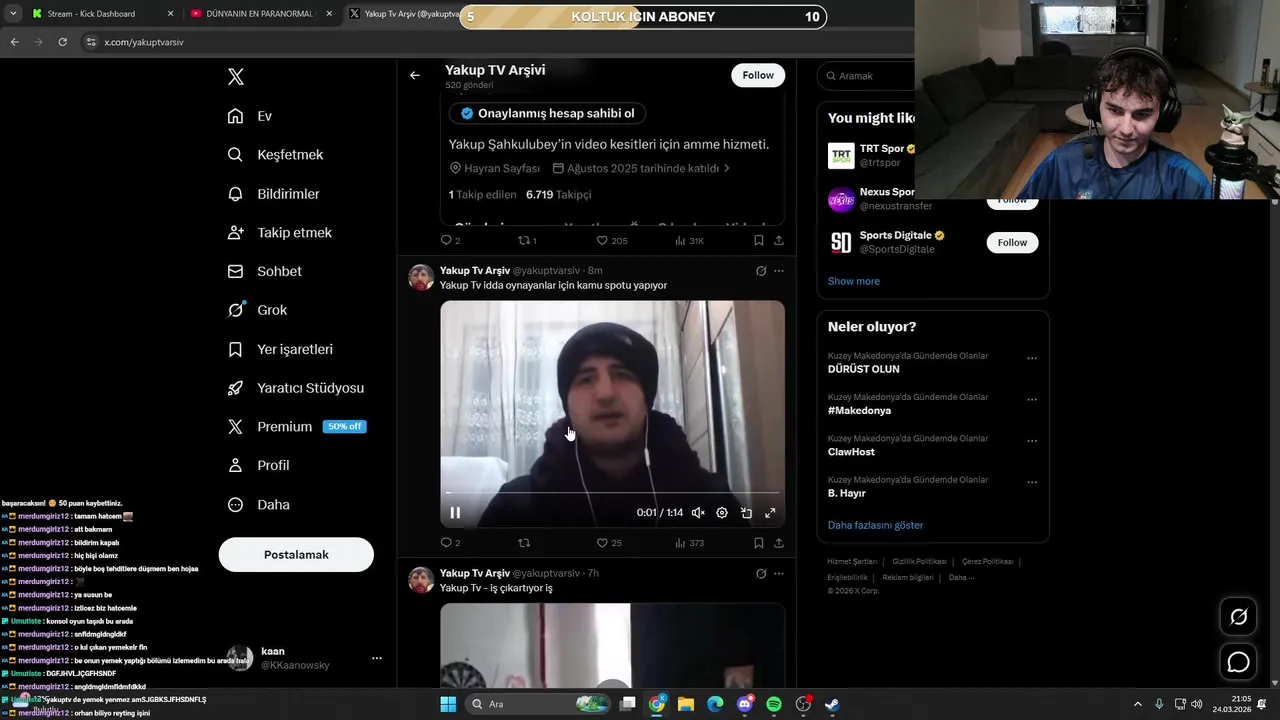The width and height of the screenshot is (1280, 720).
Task: Click the Postalamak post button
Action: click(x=296, y=554)
